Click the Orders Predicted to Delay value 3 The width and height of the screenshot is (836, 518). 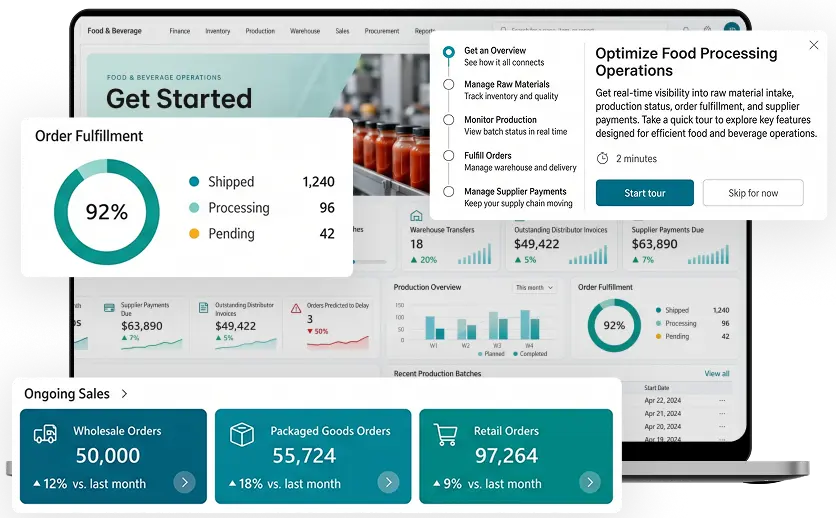pos(310,319)
